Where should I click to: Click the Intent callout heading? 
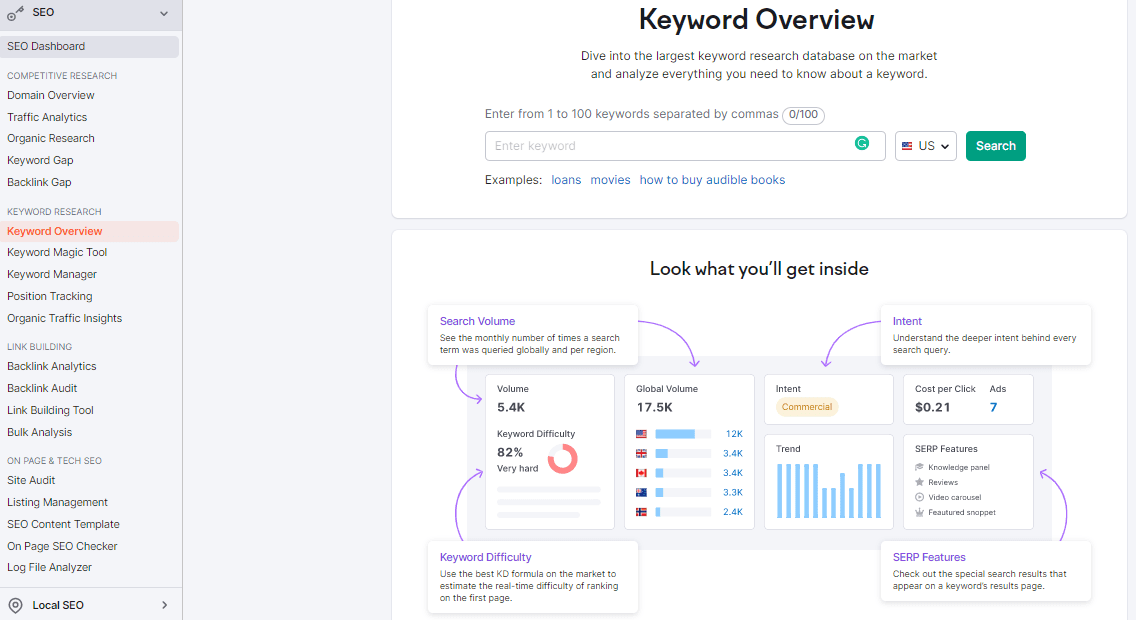[x=907, y=321]
